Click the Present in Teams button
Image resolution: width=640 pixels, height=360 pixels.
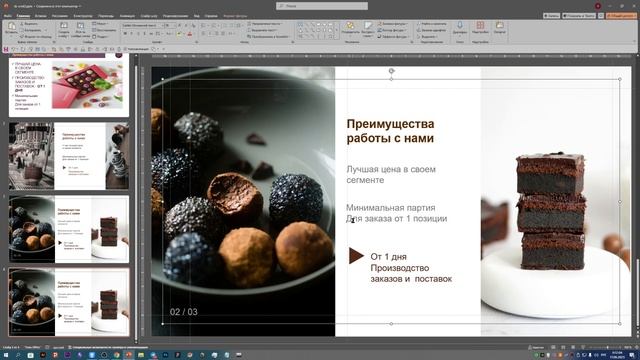pos(578,16)
